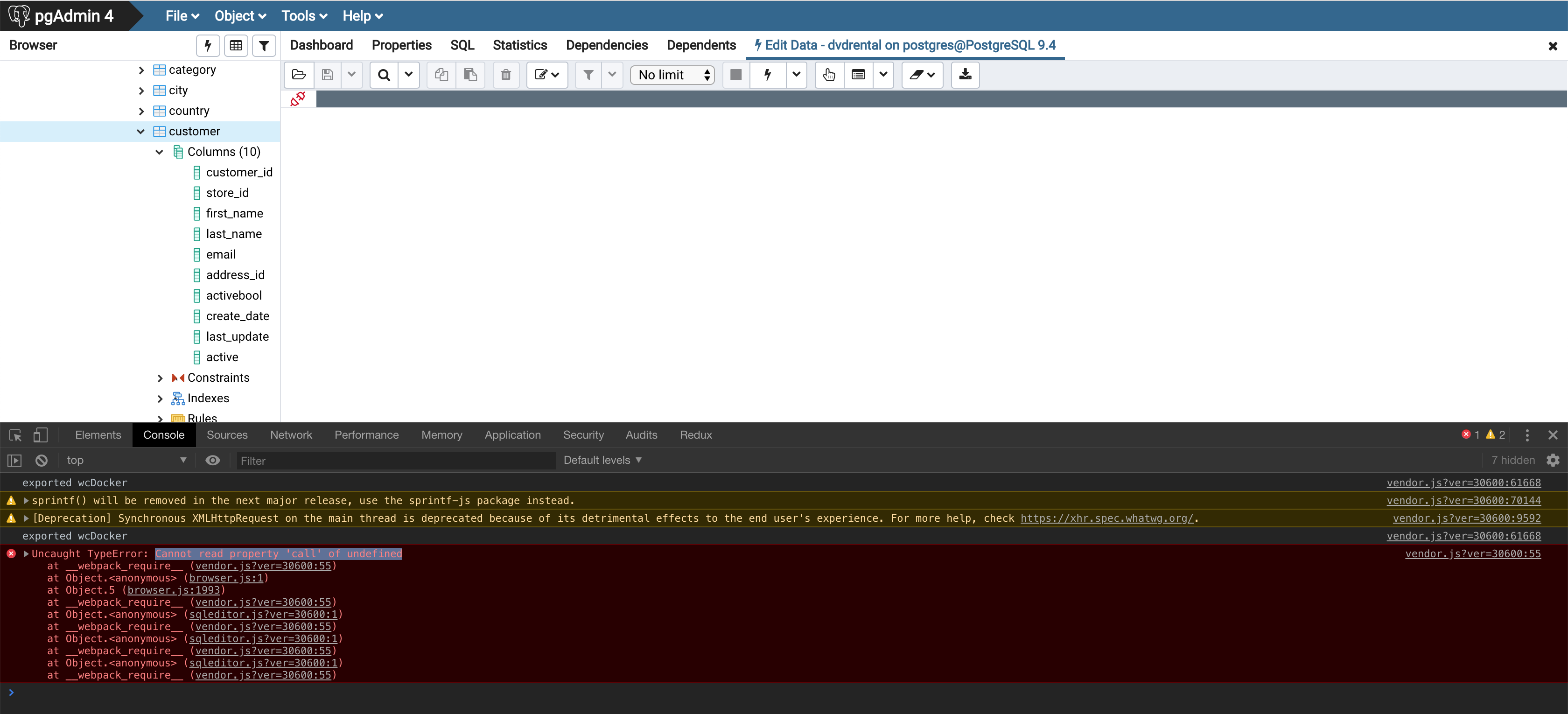The width and height of the screenshot is (1568, 714).
Task: Open the Tools menu
Action: (304, 16)
